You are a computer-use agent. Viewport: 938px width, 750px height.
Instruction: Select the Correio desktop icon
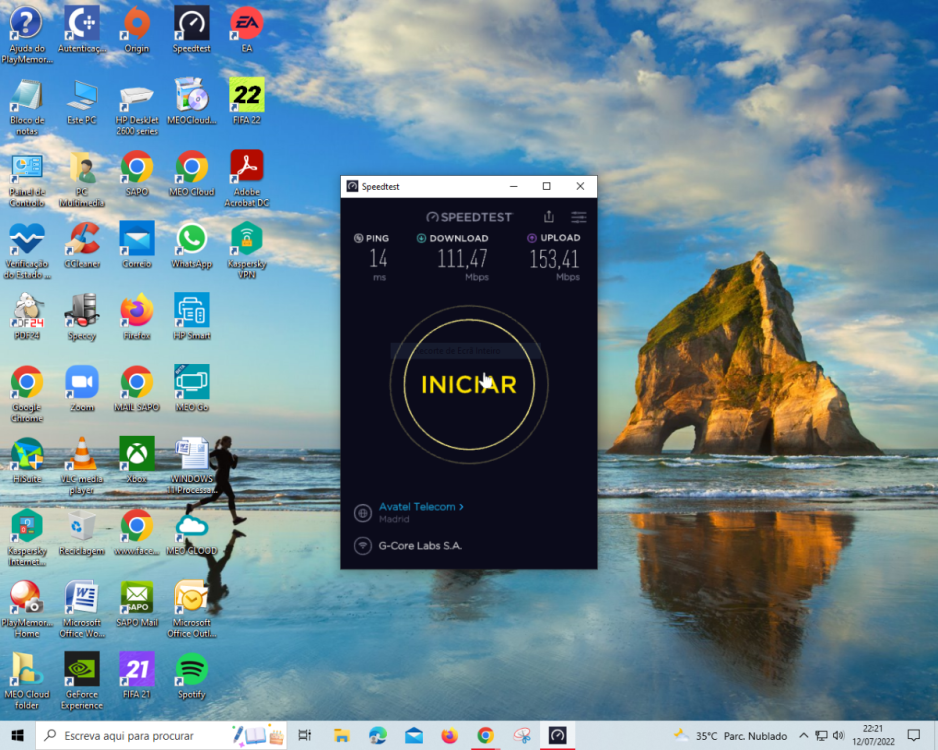click(x=136, y=245)
